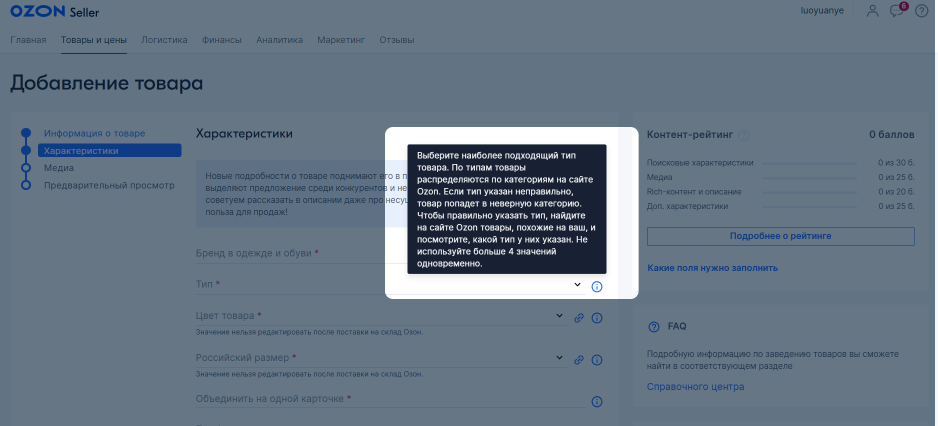Screen dimensions: 938x426
Task: Click the Медиа rating progress bar
Action: click(x=809, y=178)
